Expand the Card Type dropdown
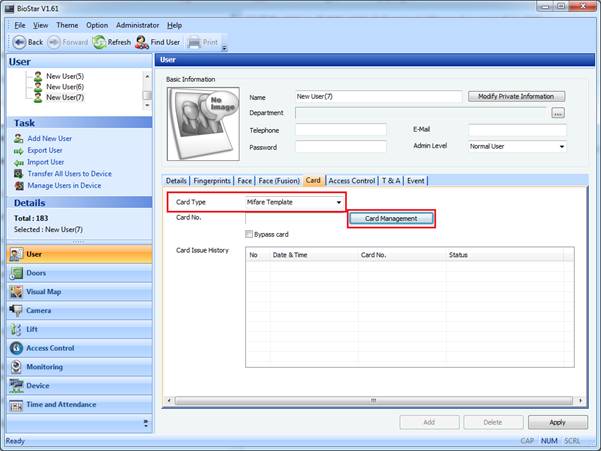Image resolution: width=601 pixels, height=451 pixels. tap(339, 202)
